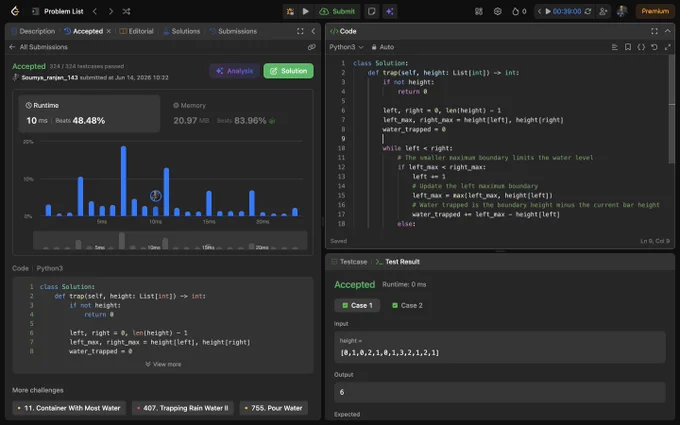Click the Output value 6 box

[500, 392]
